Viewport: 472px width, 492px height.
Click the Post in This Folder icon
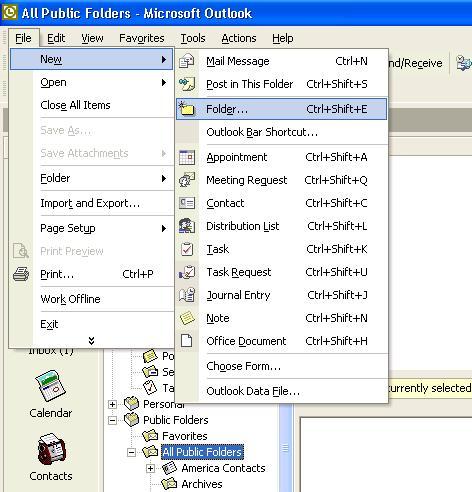pos(187,84)
